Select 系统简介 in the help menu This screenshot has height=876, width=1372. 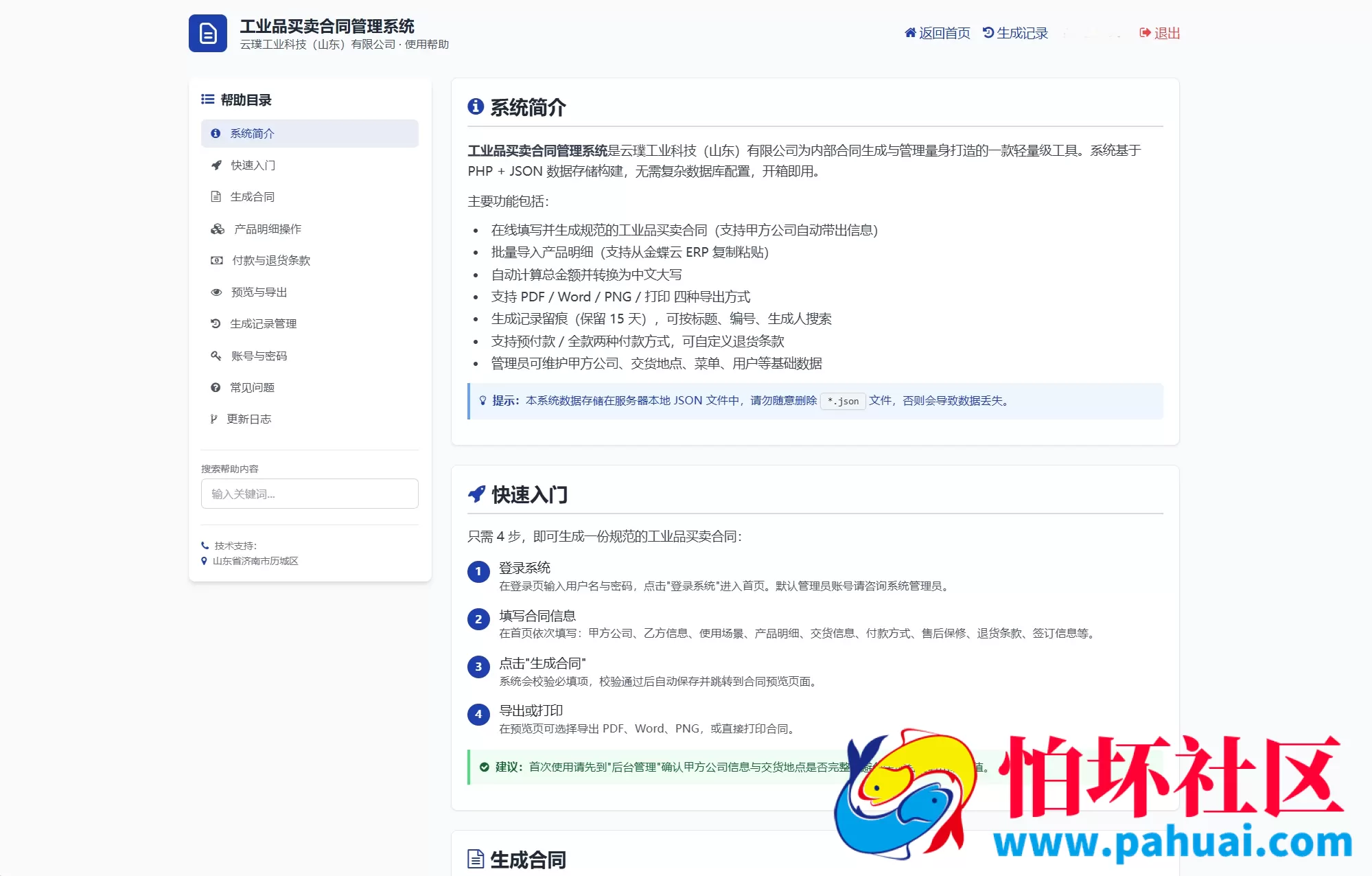(x=310, y=133)
